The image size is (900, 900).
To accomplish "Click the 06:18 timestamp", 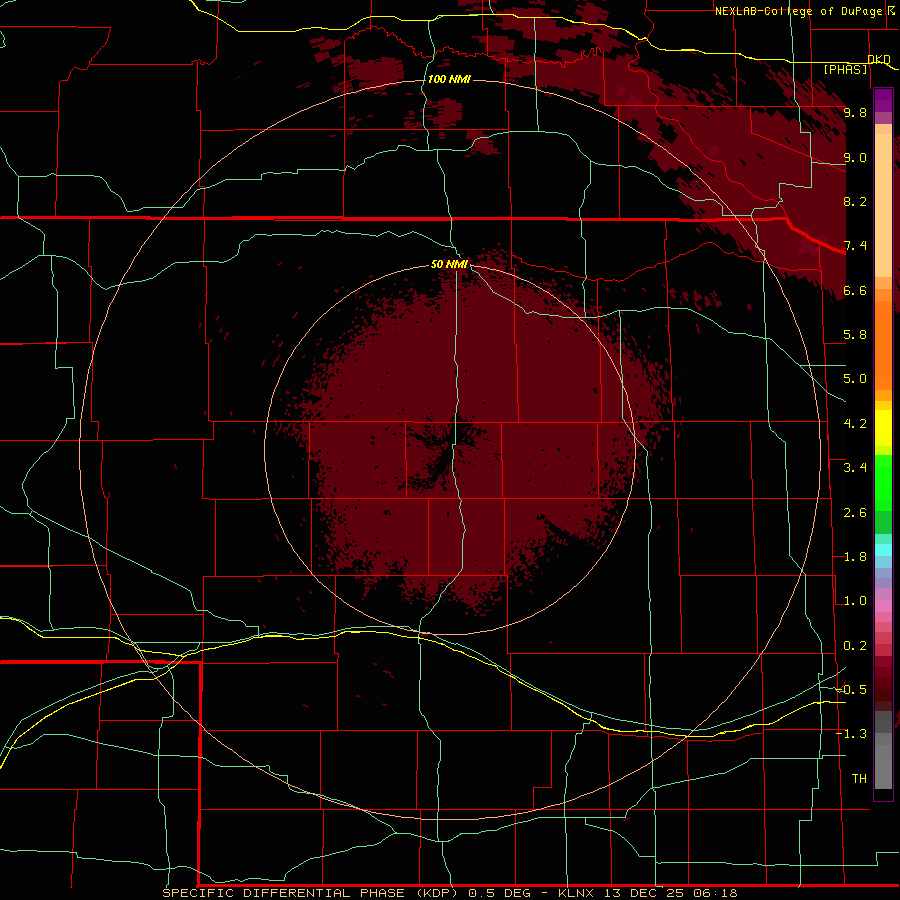I will (715, 893).
